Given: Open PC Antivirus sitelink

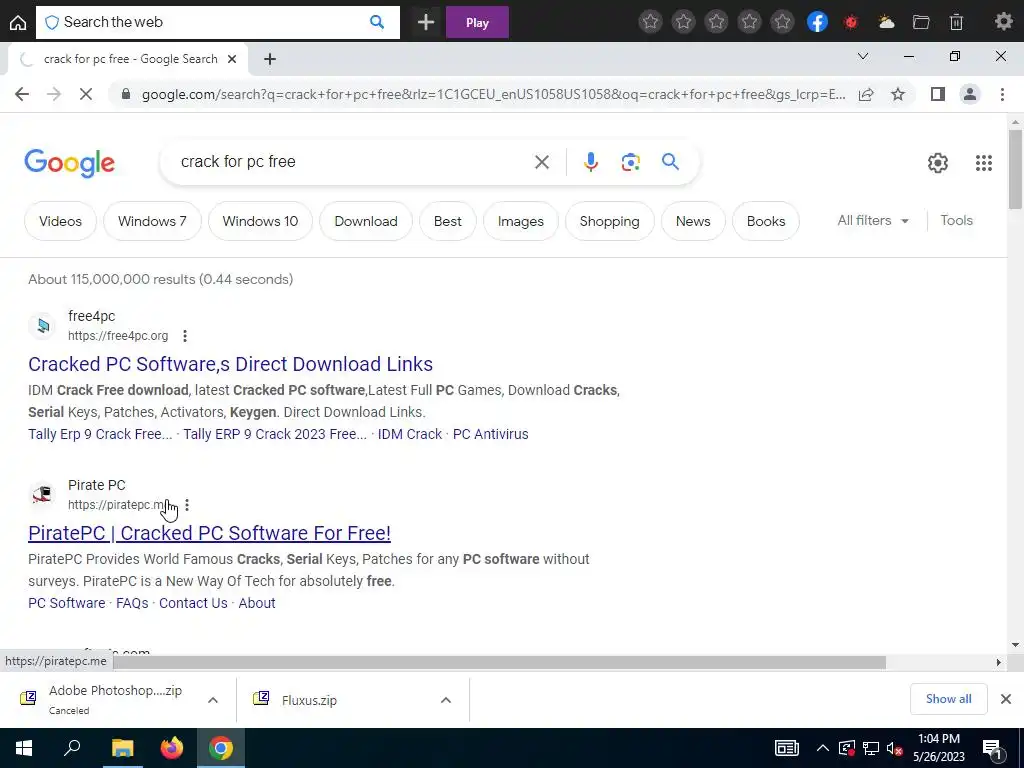Looking at the screenshot, I should 490,434.
